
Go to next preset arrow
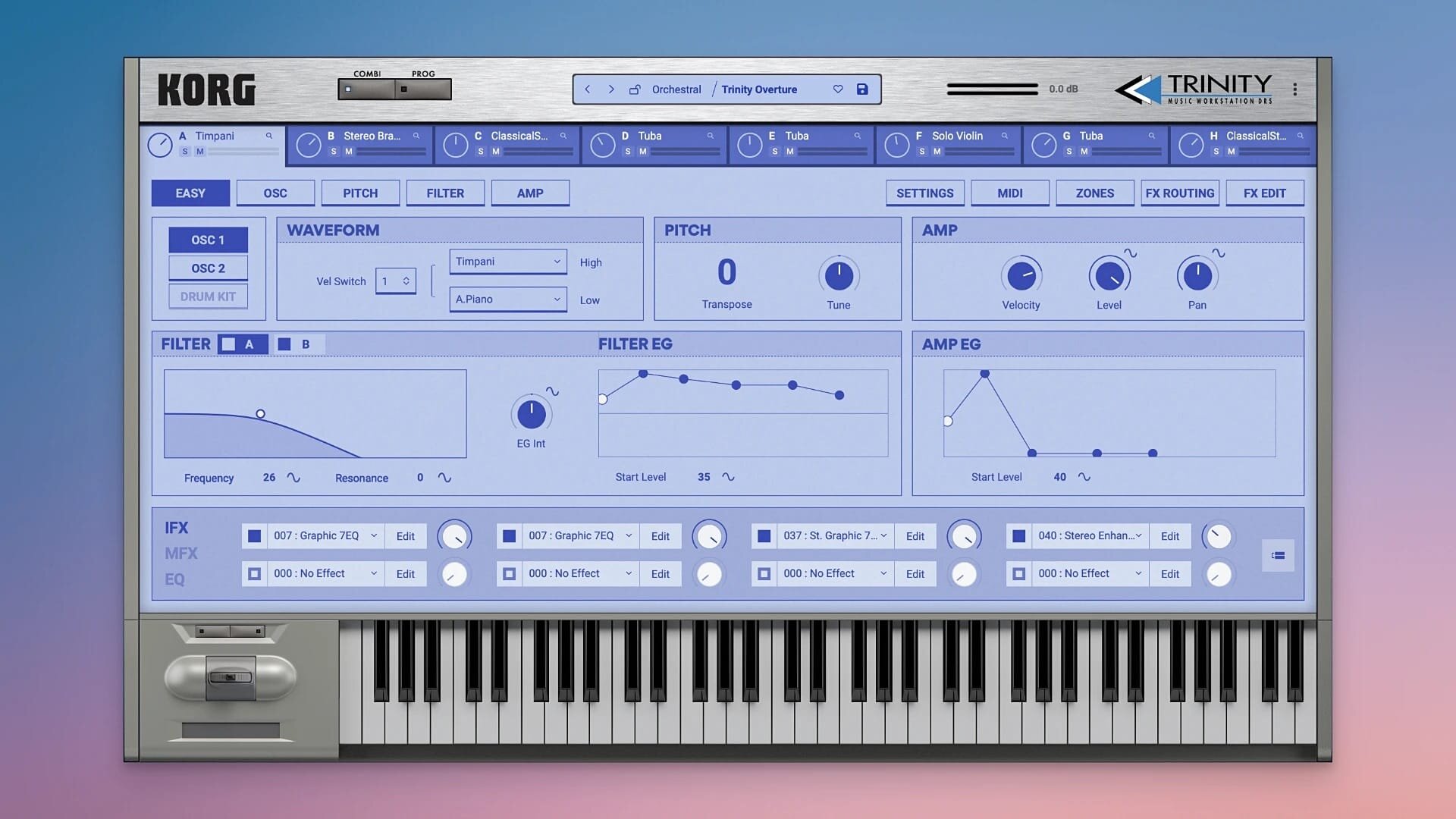click(611, 89)
